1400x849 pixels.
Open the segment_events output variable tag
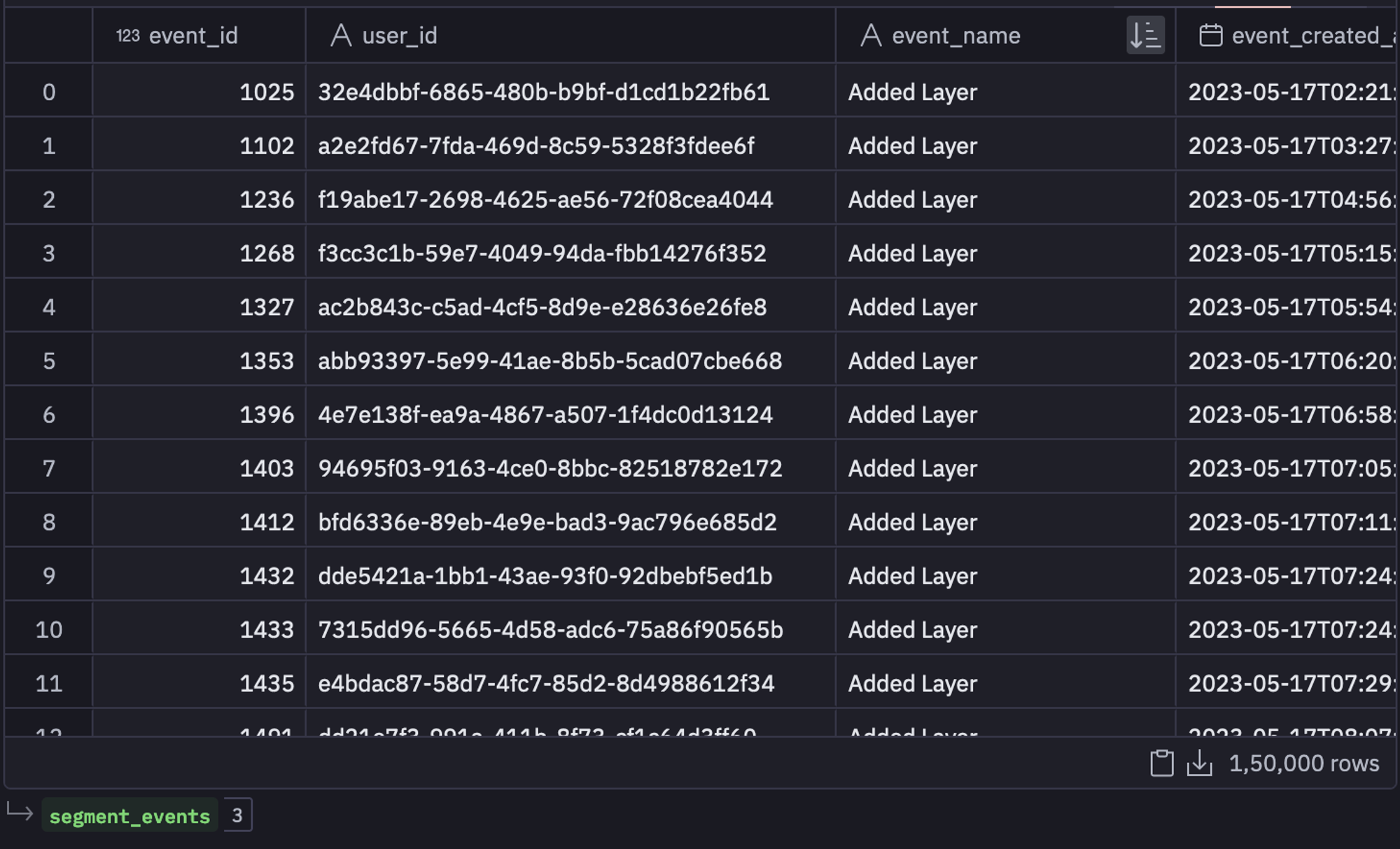(129, 815)
